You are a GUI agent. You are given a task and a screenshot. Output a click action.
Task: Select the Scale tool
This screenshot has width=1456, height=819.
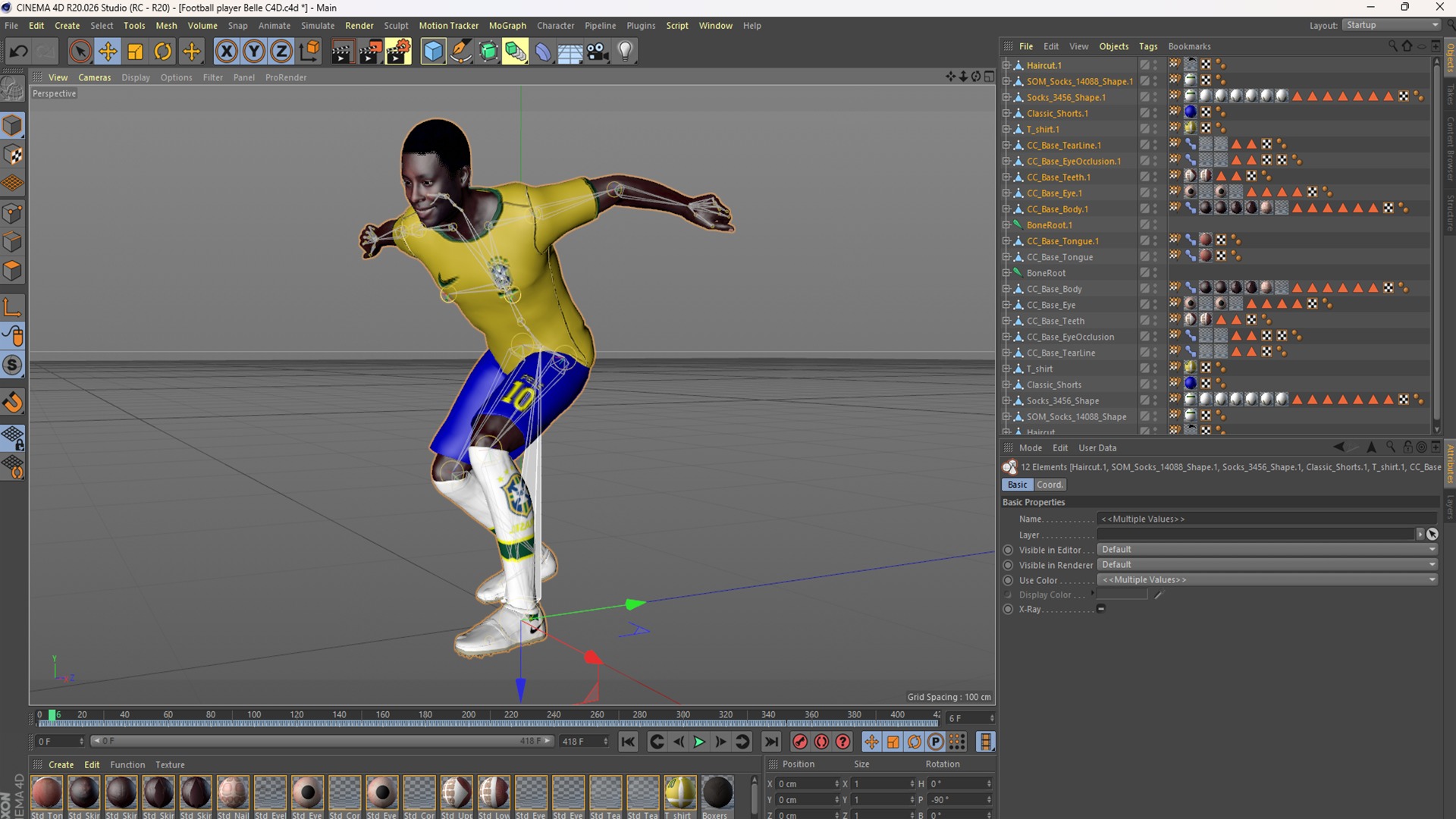coord(135,52)
